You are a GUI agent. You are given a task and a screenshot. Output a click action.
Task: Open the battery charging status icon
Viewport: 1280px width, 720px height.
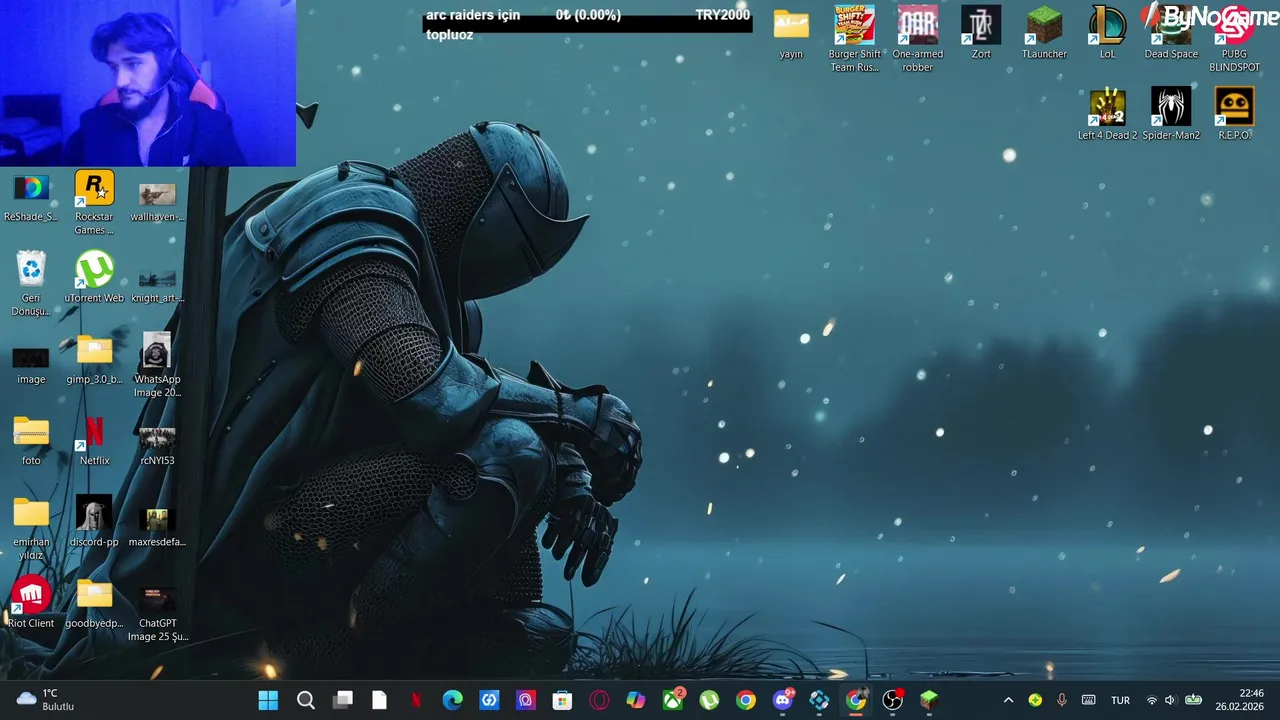(x=1193, y=700)
